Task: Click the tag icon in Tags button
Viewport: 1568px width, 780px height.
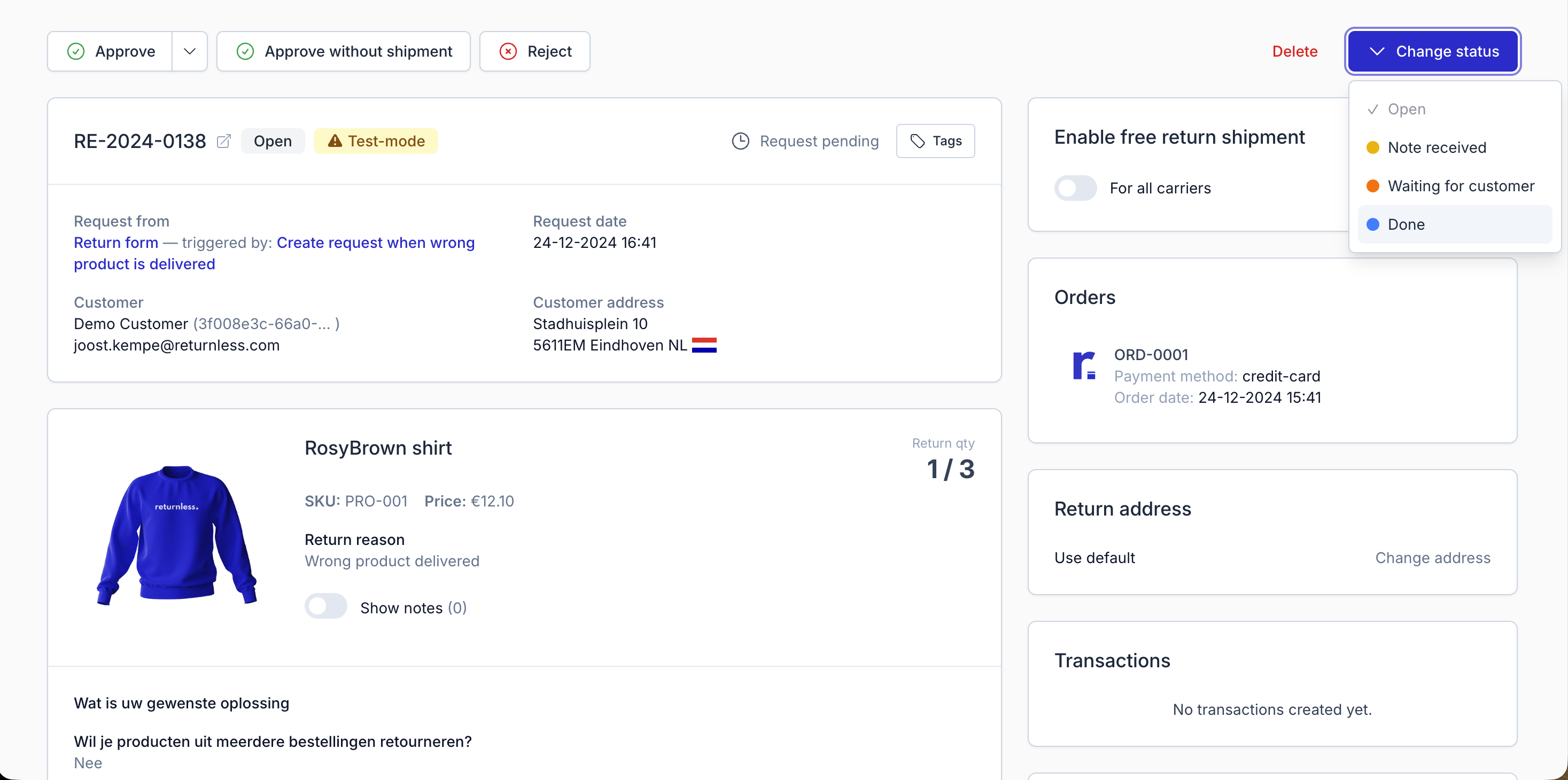Action: point(917,141)
